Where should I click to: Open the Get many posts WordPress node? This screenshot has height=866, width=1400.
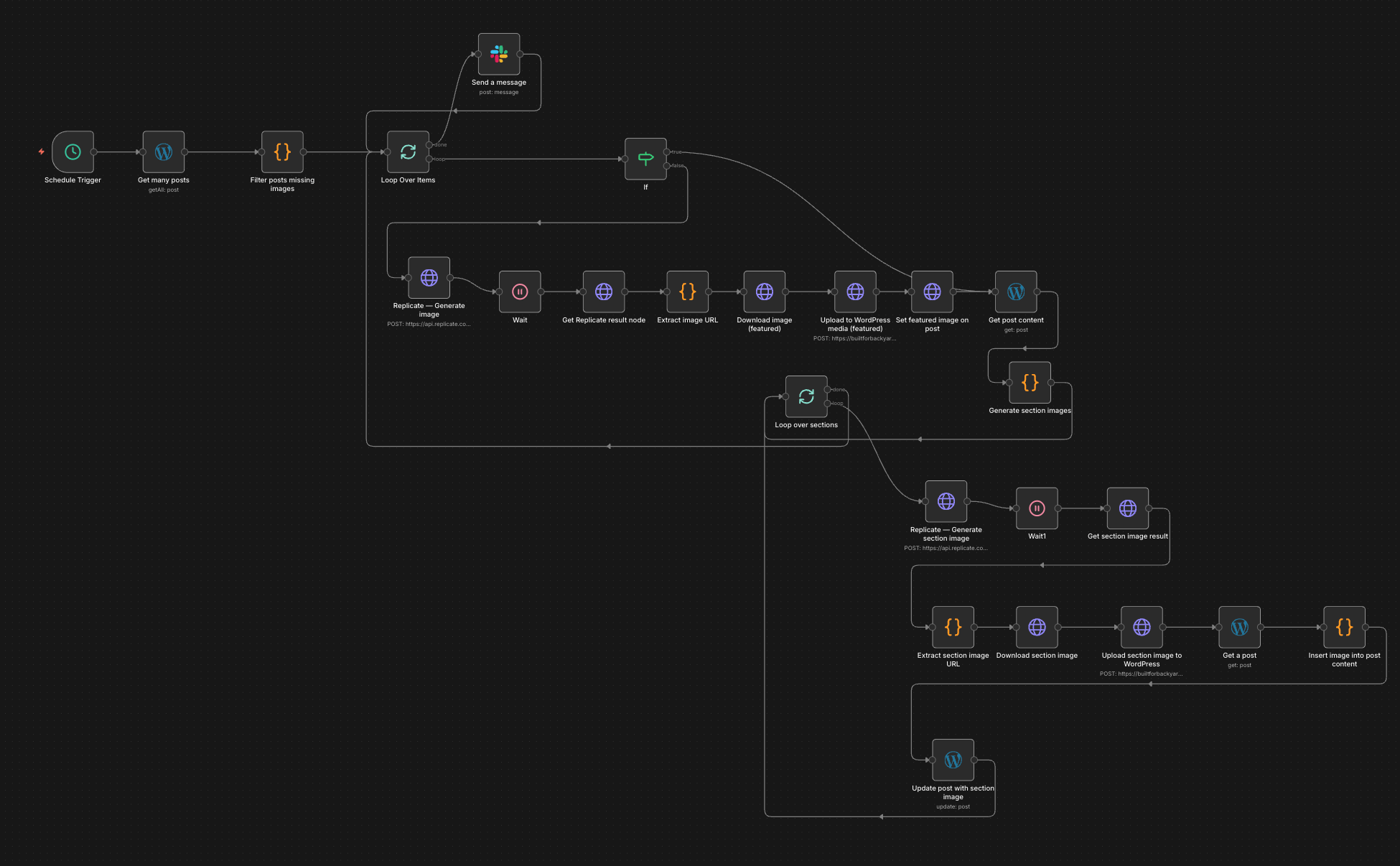pyautogui.click(x=164, y=152)
